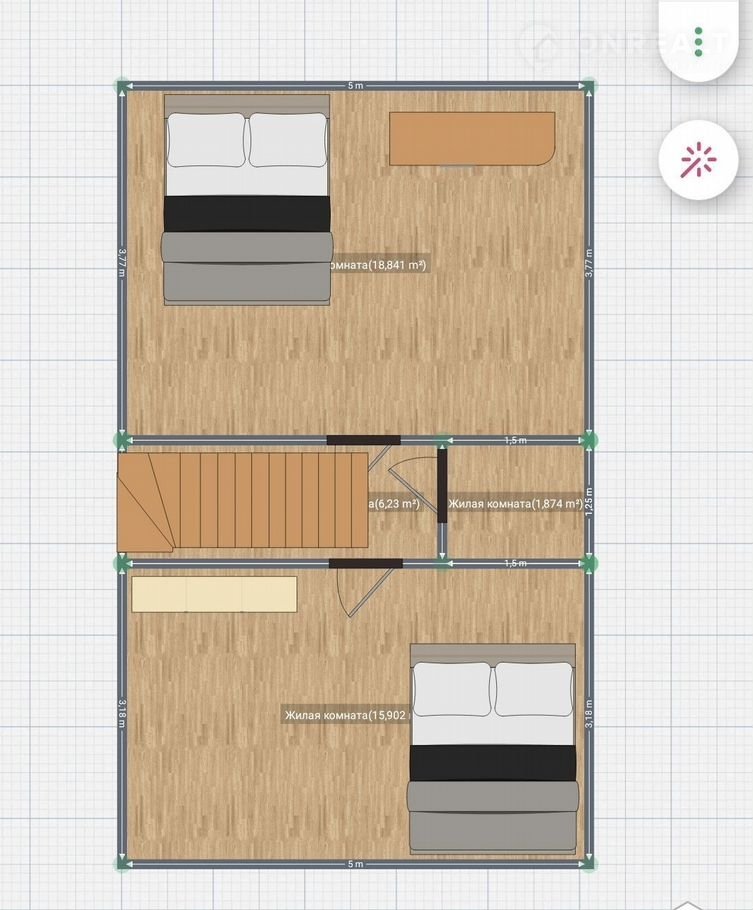Image resolution: width=753 pixels, height=910 pixels.
Task: Select the orange desk in upper room
Action: [x=471, y=138]
